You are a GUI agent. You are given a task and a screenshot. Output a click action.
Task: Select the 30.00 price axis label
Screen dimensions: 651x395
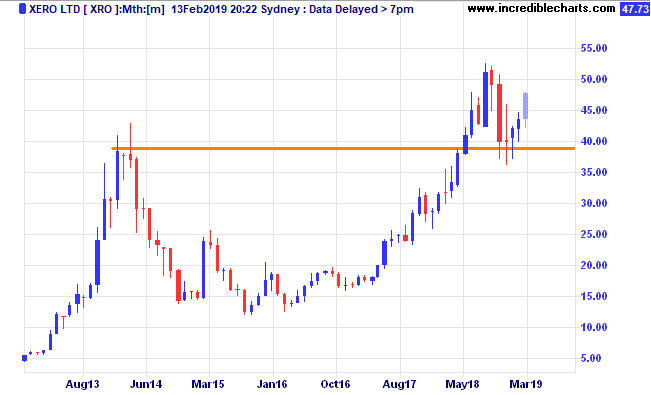594,203
